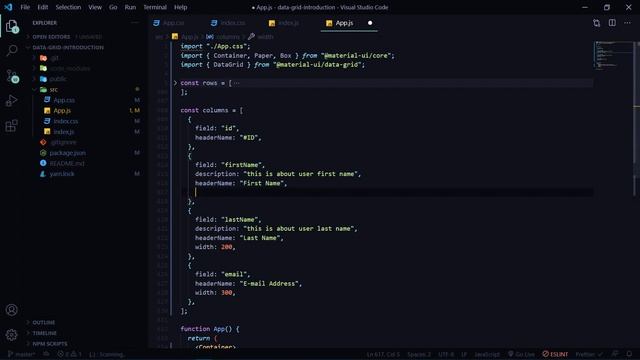Image resolution: width=640 pixels, height=360 pixels.
Task: Open the View menu
Action: [x=95, y=7]
